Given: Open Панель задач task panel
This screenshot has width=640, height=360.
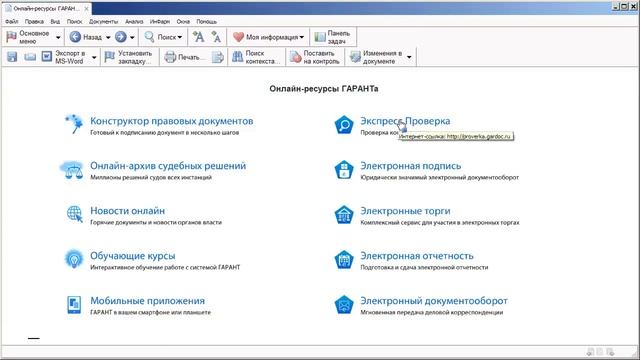Looking at the screenshot, I should [333, 37].
